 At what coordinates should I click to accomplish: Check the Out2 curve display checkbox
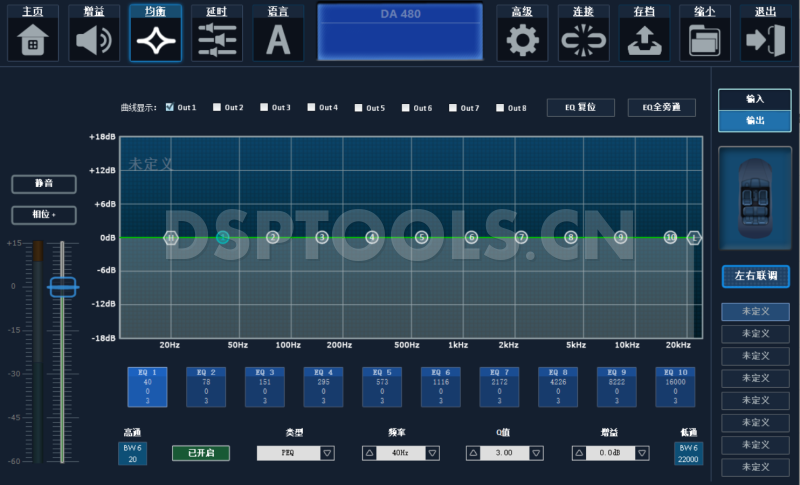pyautogui.click(x=217, y=107)
